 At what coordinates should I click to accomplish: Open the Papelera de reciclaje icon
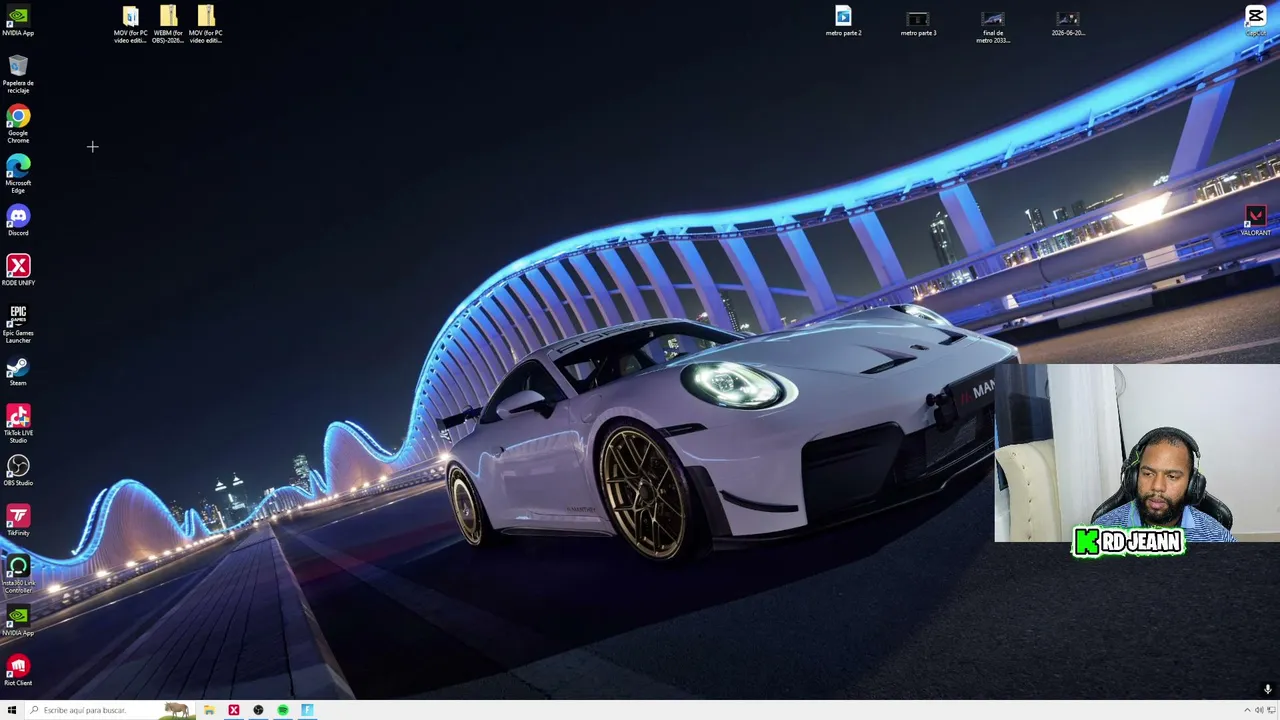(x=18, y=75)
